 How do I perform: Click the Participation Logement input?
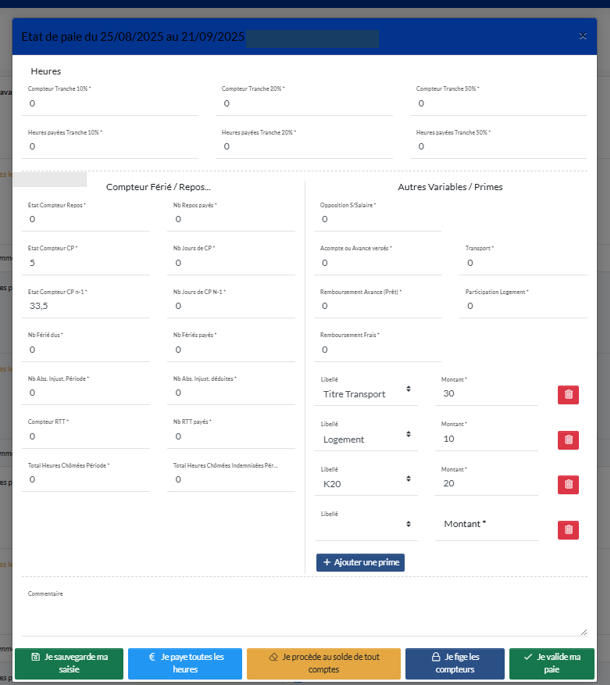click(x=524, y=306)
